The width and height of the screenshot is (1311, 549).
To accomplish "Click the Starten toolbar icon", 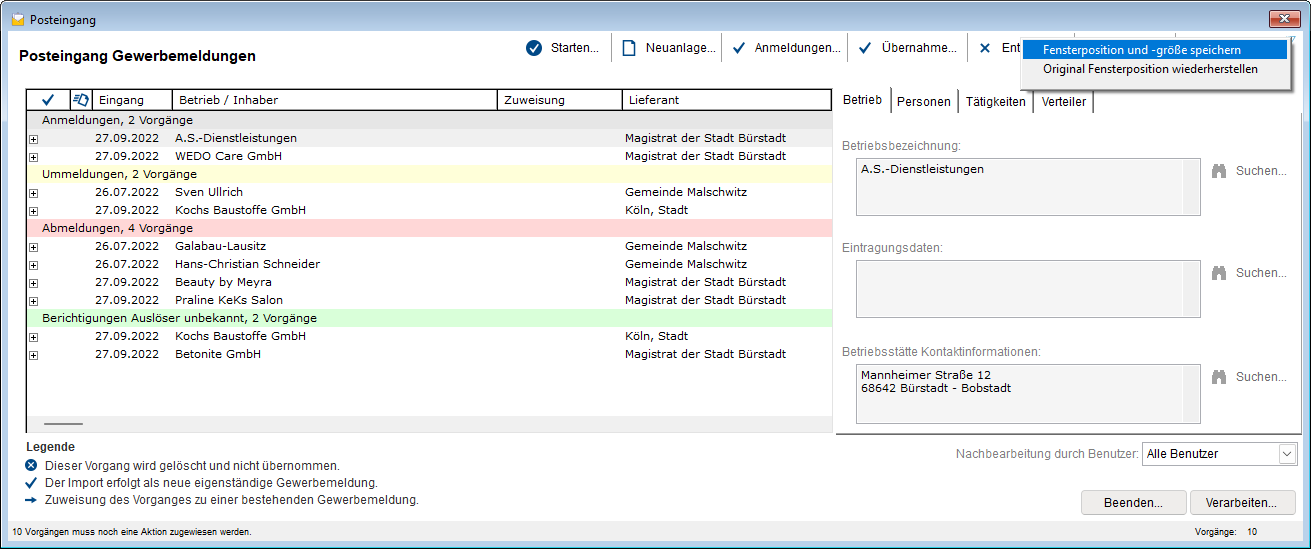I will 534,48.
